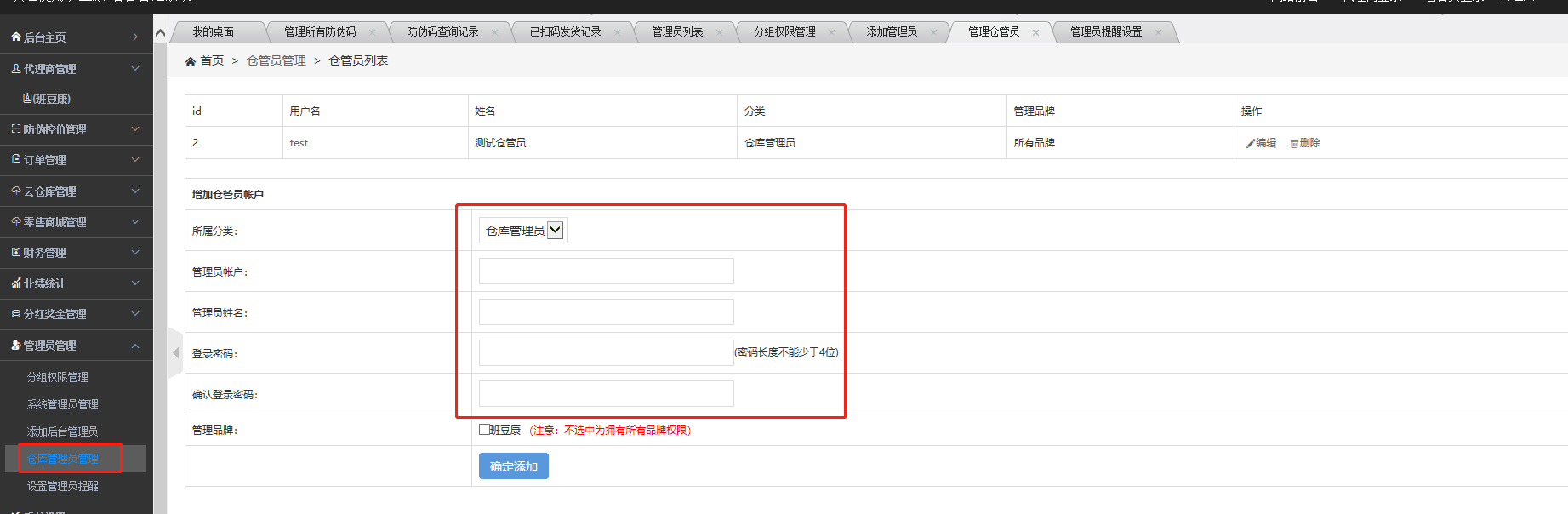1568x514 pixels.
Task: Open 添加后台管理员 in the sidebar
Action: click(x=62, y=431)
